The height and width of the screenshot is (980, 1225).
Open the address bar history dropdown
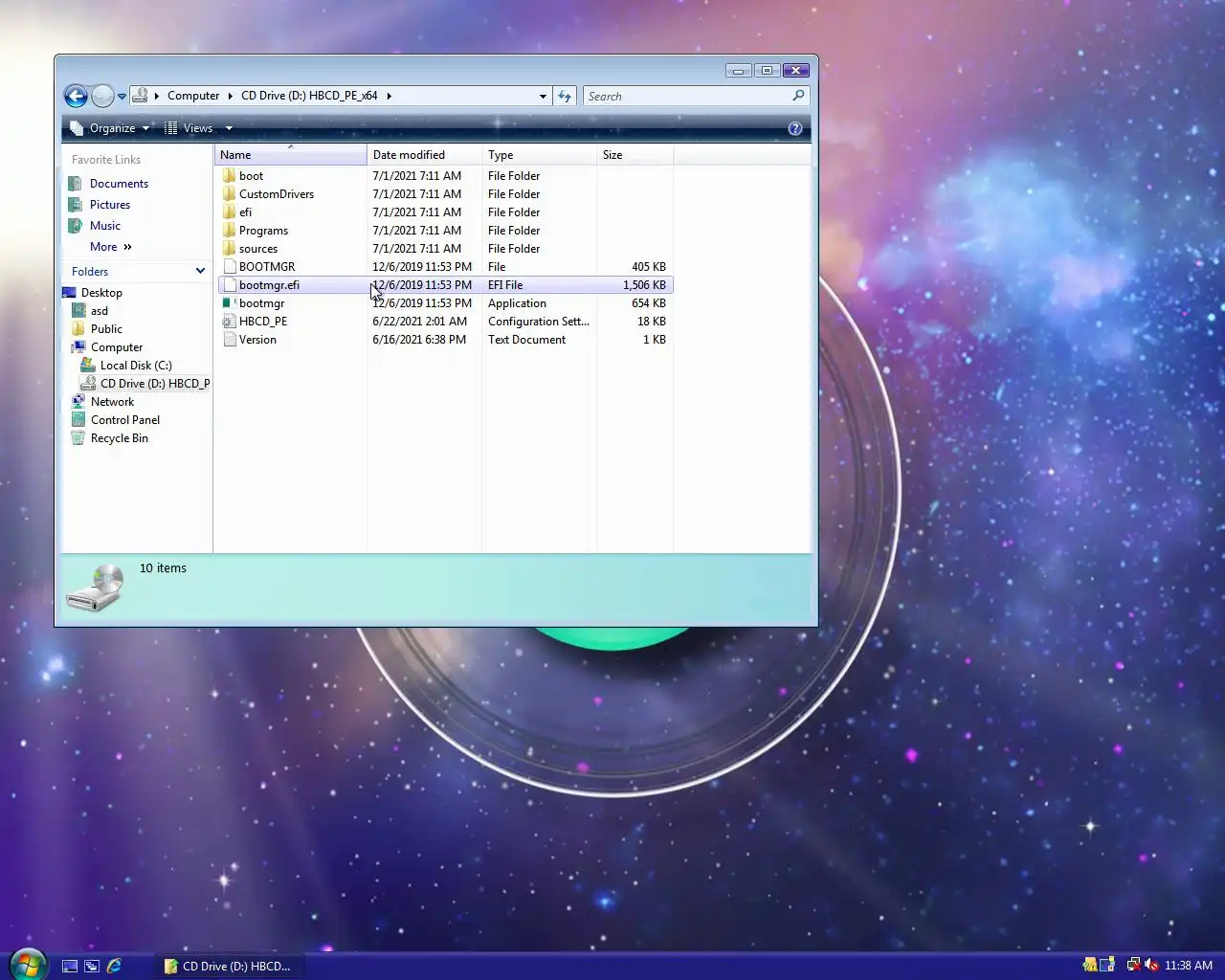click(543, 96)
